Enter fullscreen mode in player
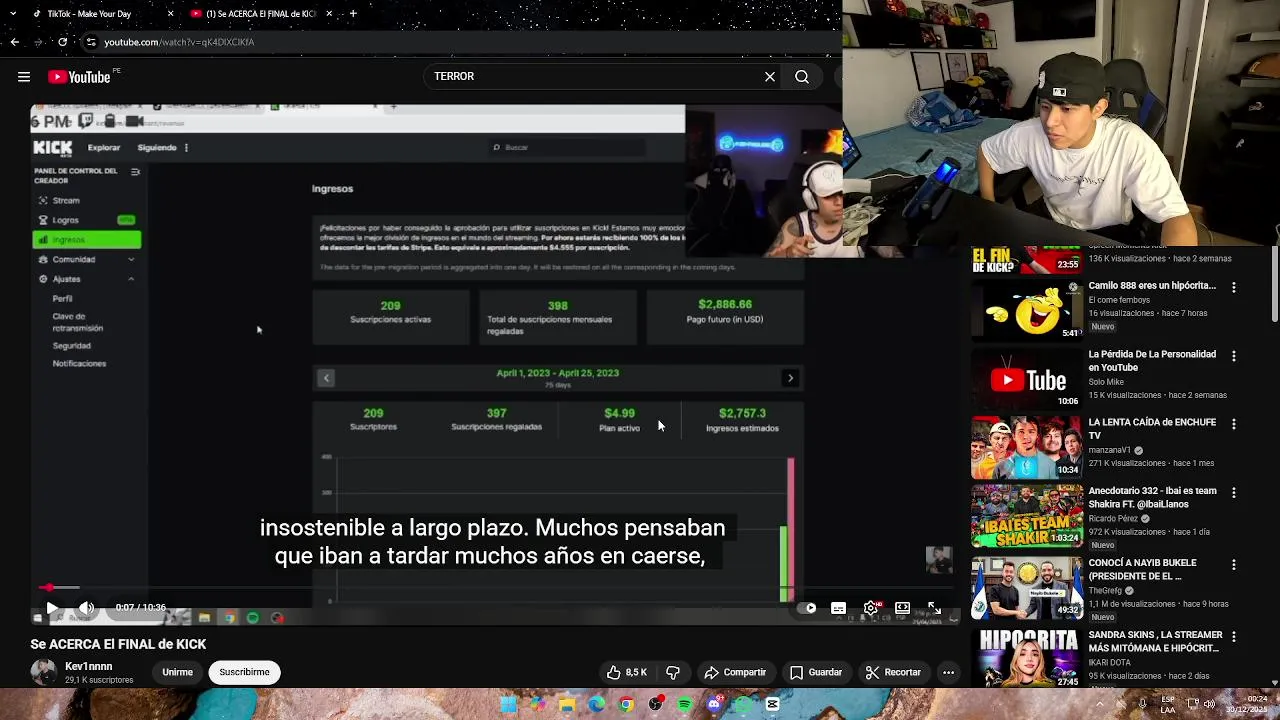This screenshot has width=1280, height=720. (x=934, y=608)
